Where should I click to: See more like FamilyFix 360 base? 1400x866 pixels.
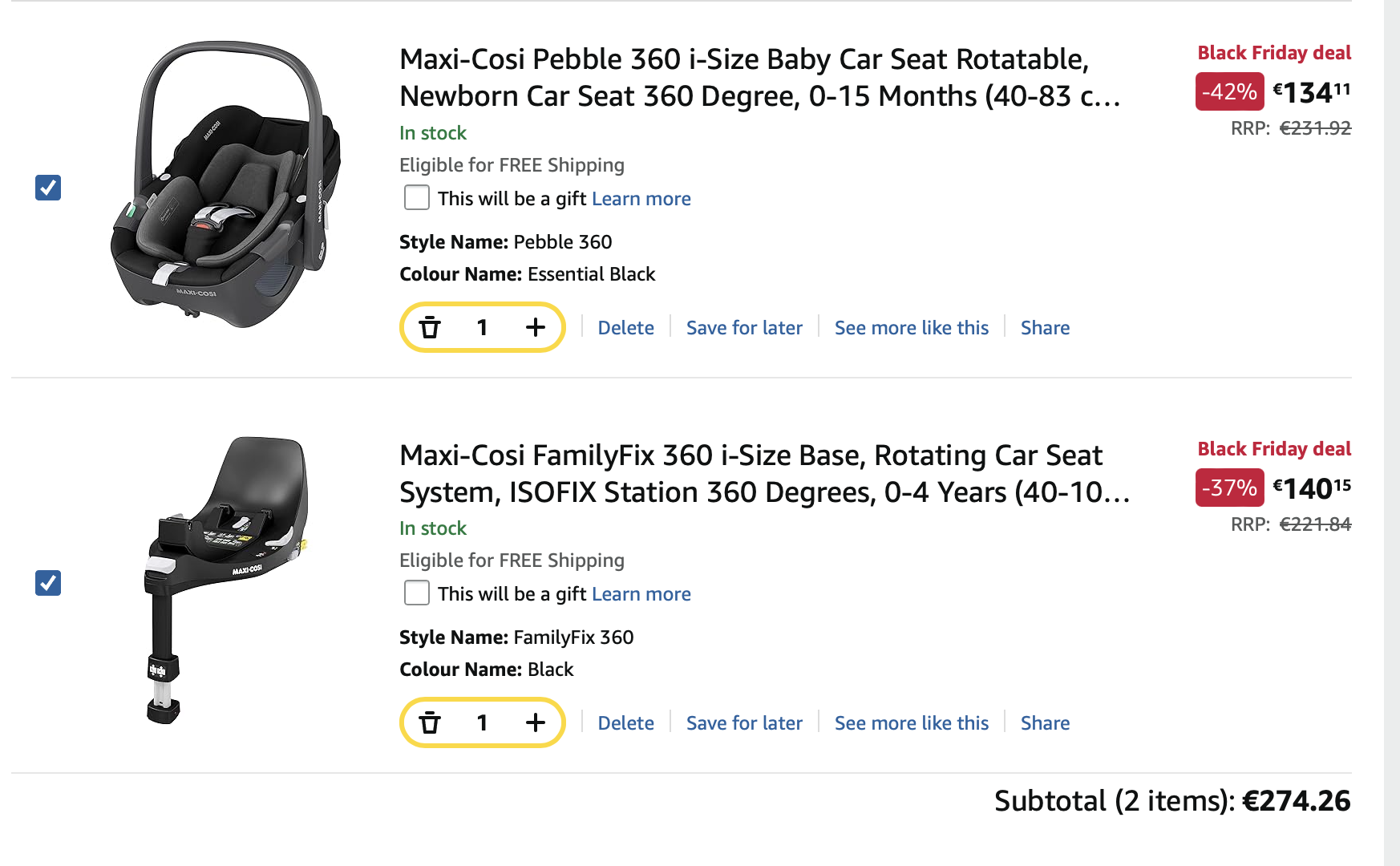click(x=911, y=723)
